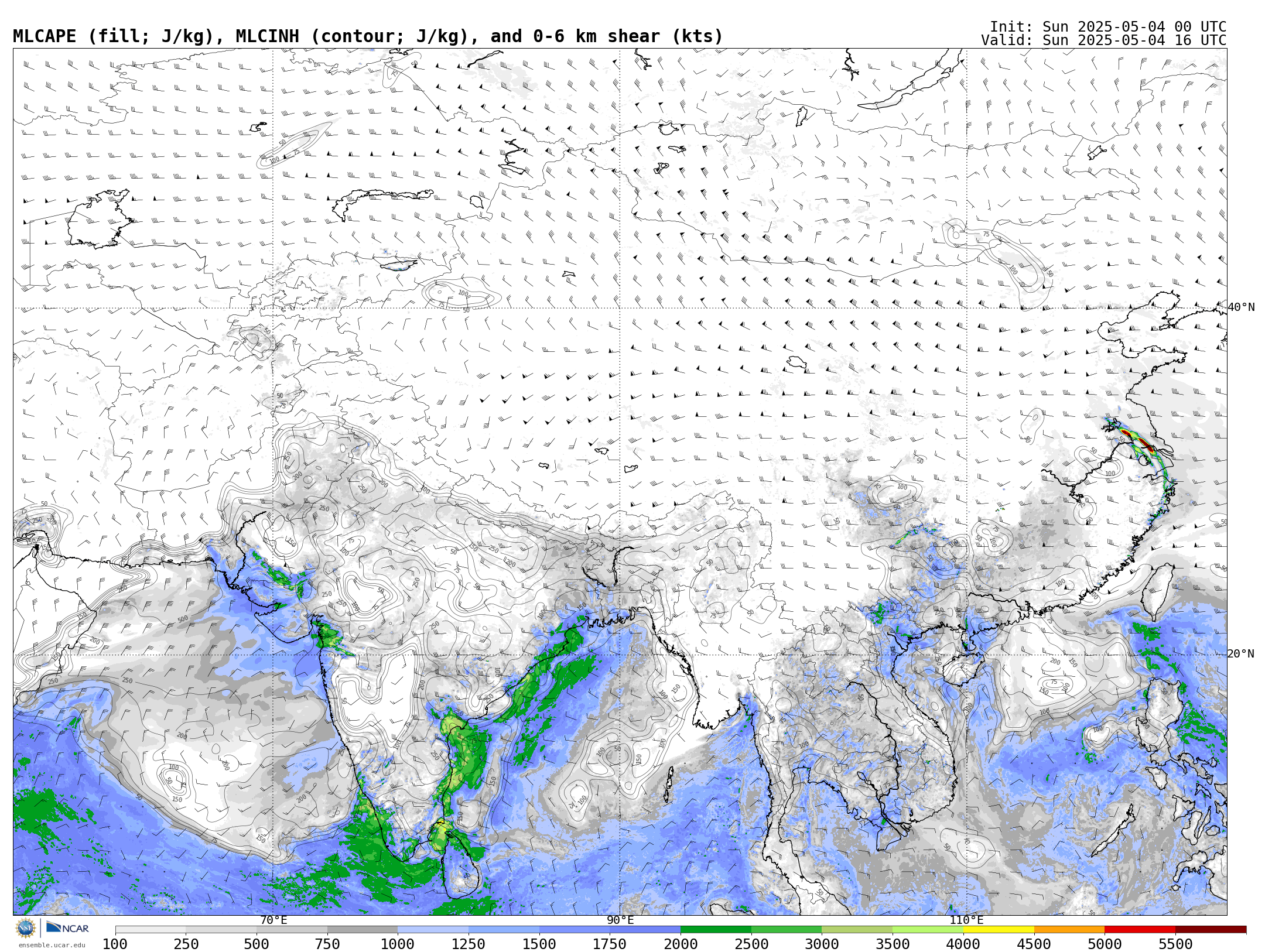1265x952 pixels.
Task: Click the '2000' colorbar tick label
Action: (x=681, y=944)
